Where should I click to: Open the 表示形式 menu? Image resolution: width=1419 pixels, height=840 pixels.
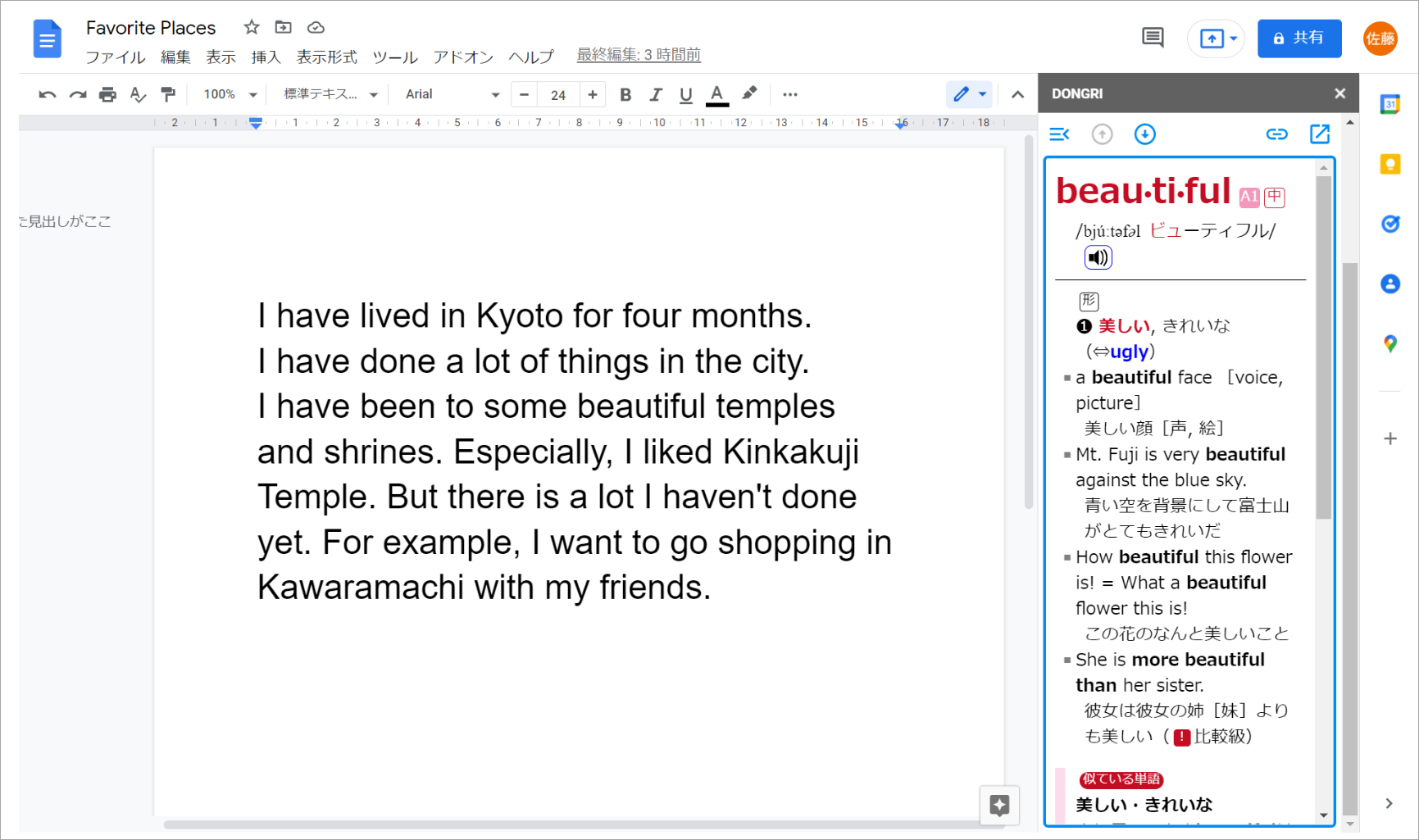[326, 57]
